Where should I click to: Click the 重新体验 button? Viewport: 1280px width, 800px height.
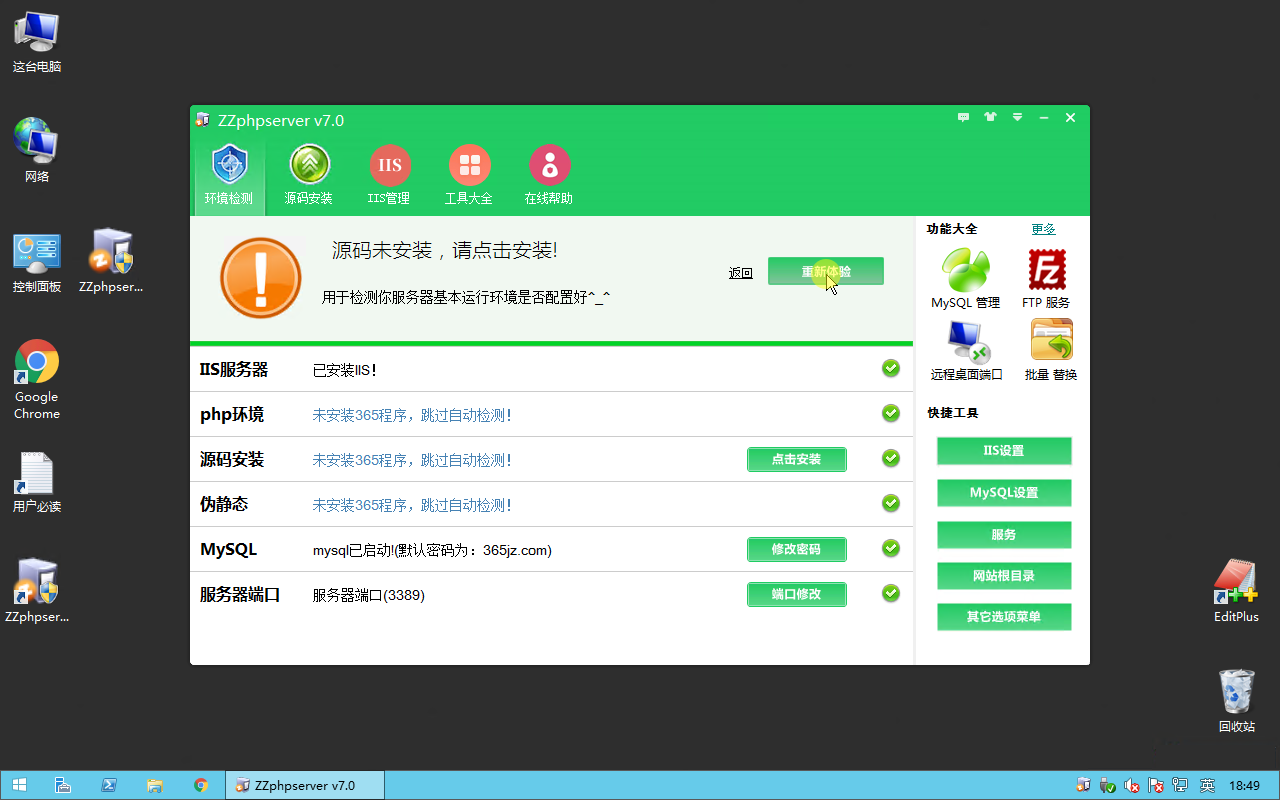826,271
